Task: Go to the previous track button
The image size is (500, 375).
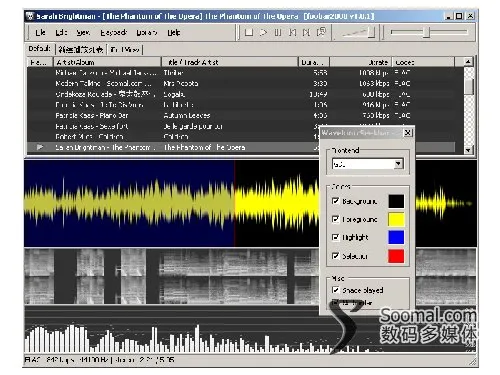Action: point(292,32)
